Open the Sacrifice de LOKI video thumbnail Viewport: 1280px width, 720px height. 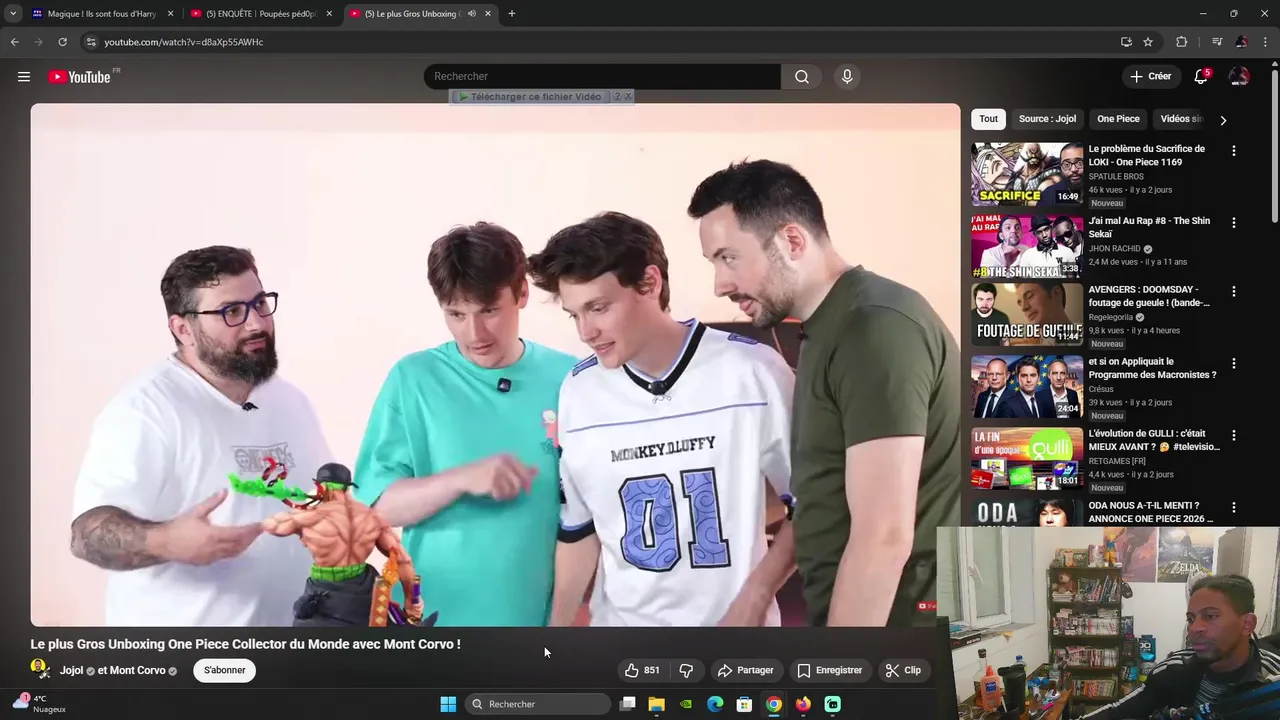[x=1027, y=174]
